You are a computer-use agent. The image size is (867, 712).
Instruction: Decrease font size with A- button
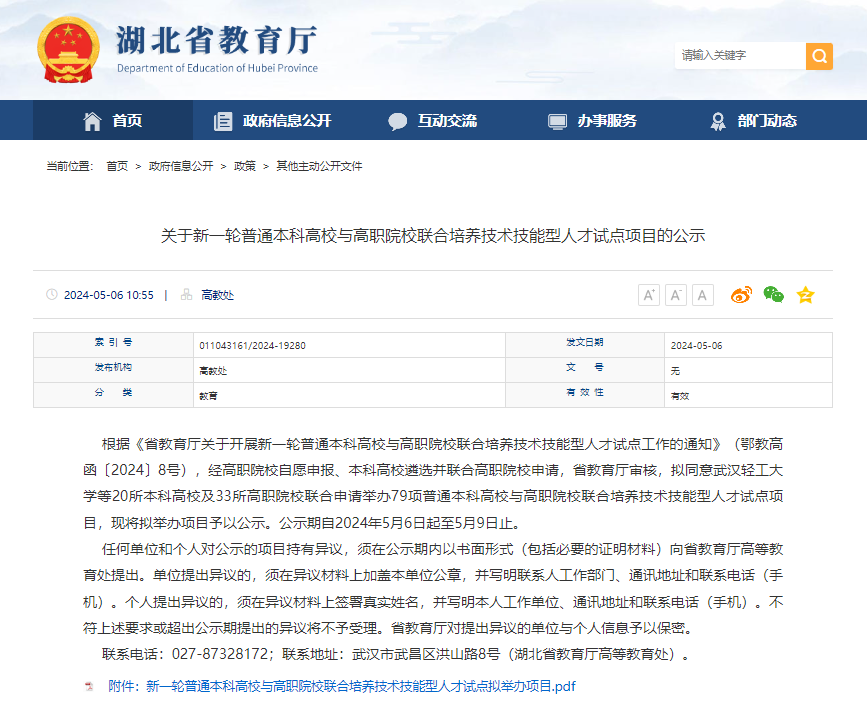[x=676, y=294]
